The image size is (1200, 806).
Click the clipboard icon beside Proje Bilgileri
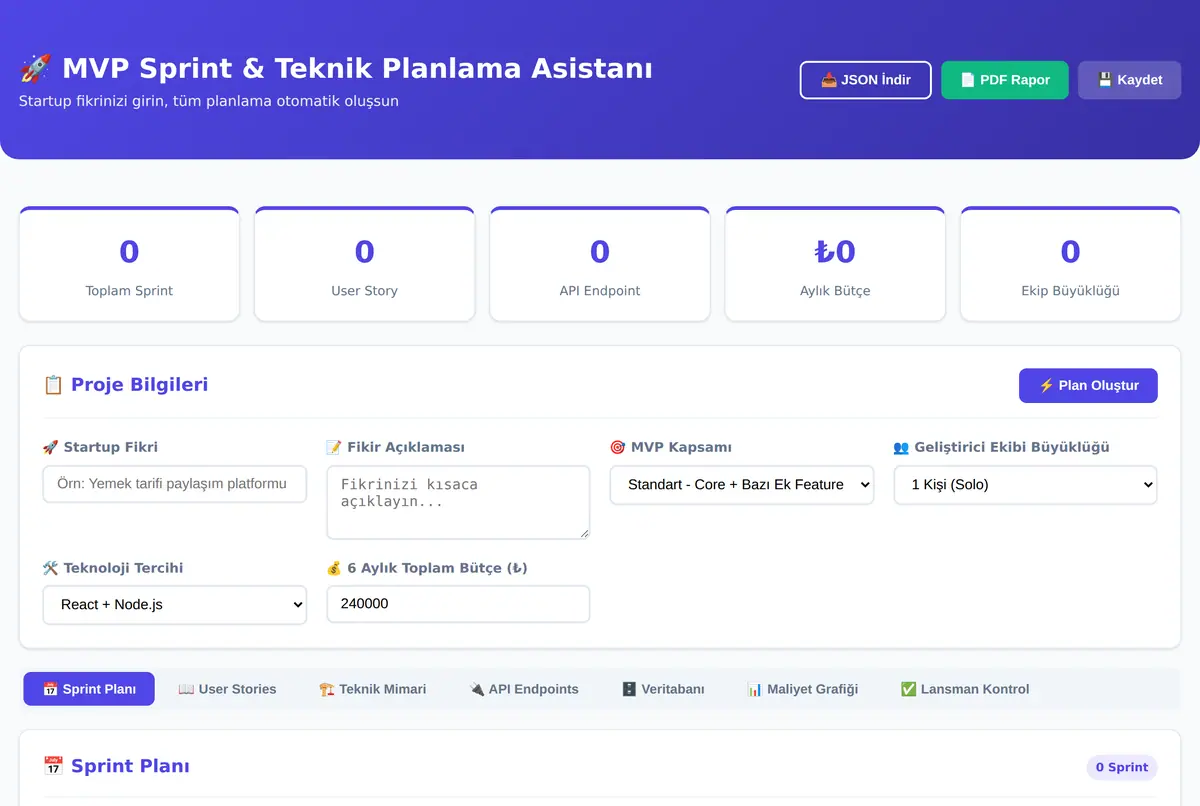click(53, 385)
